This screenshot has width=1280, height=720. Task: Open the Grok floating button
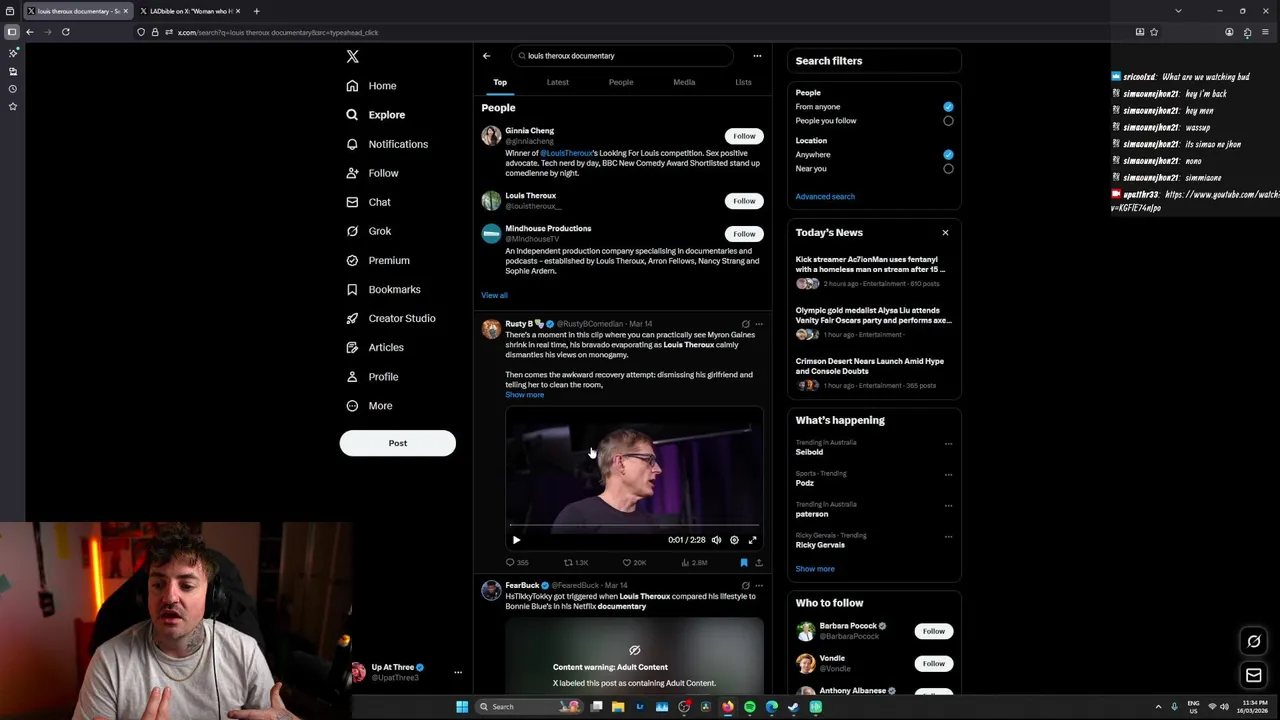1253,642
